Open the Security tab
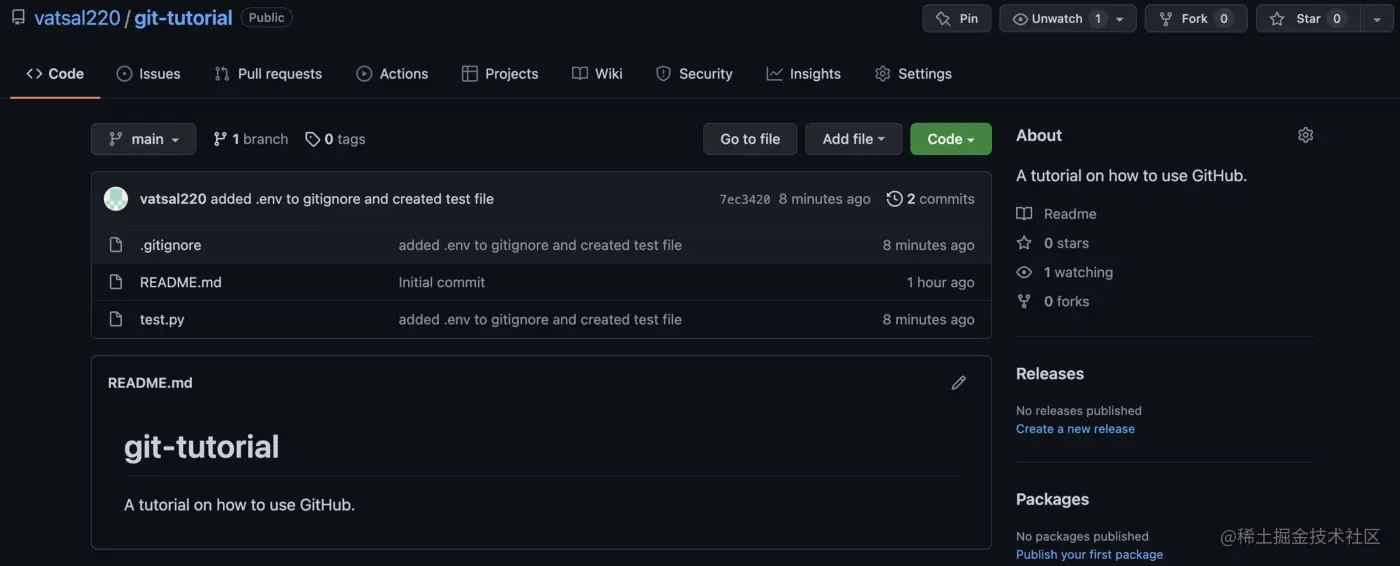Viewport: 1400px width, 566px height. click(x=694, y=74)
